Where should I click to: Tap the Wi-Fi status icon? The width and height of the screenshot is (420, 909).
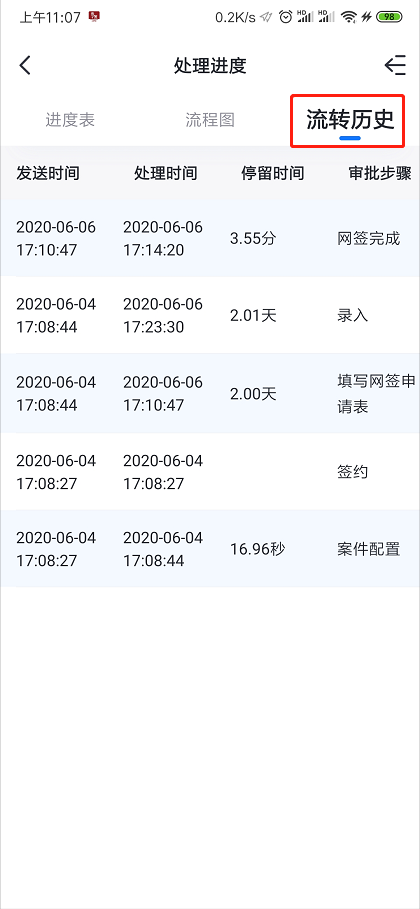pyautogui.click(x=349, y=17)
